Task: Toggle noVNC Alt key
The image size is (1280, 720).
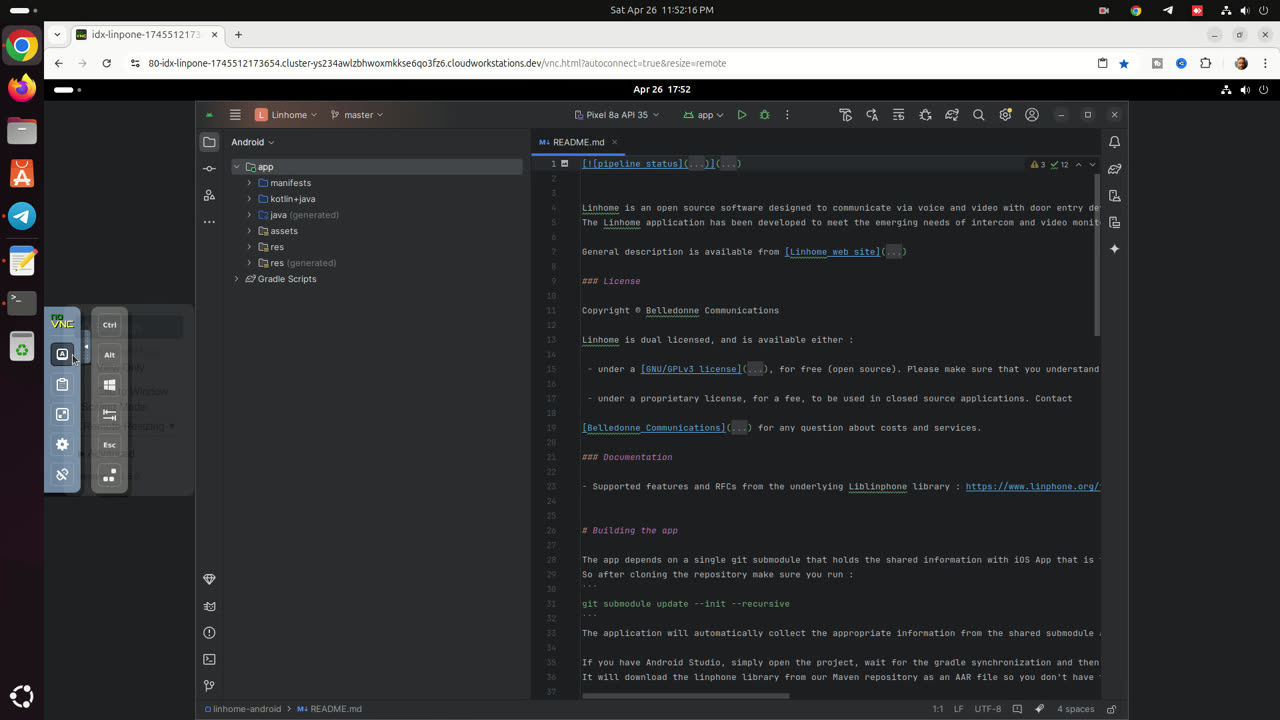Action: 110,355
